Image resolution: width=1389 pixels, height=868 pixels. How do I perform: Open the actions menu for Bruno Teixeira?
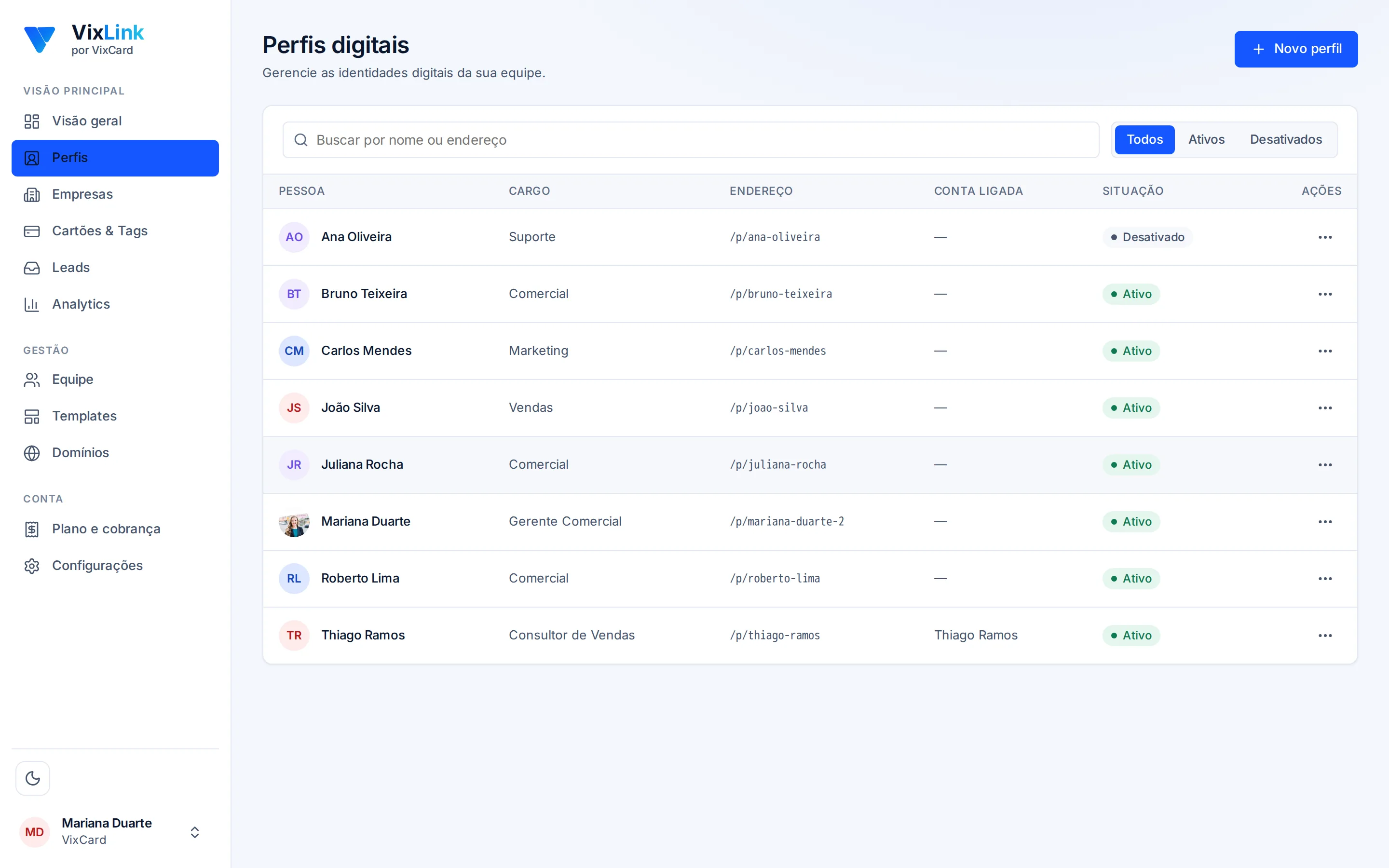coord(1325,294)
